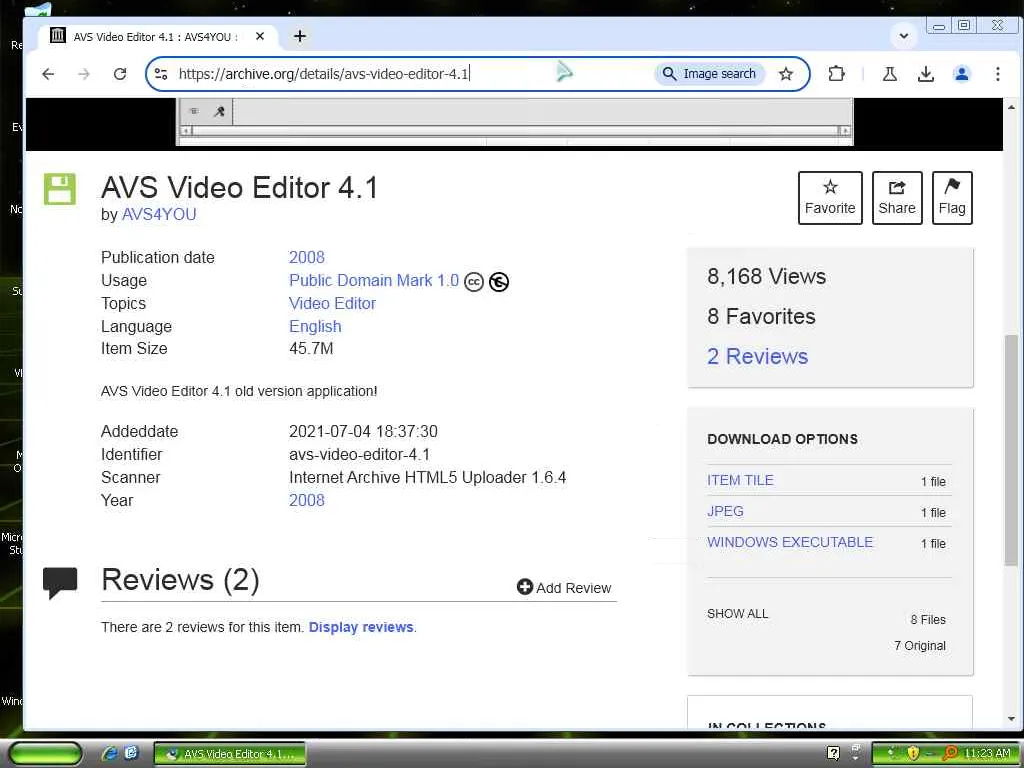The image size is (1024, 768).
Task: Open AVS Video Editor taskbar button
Action: [230, 754]
